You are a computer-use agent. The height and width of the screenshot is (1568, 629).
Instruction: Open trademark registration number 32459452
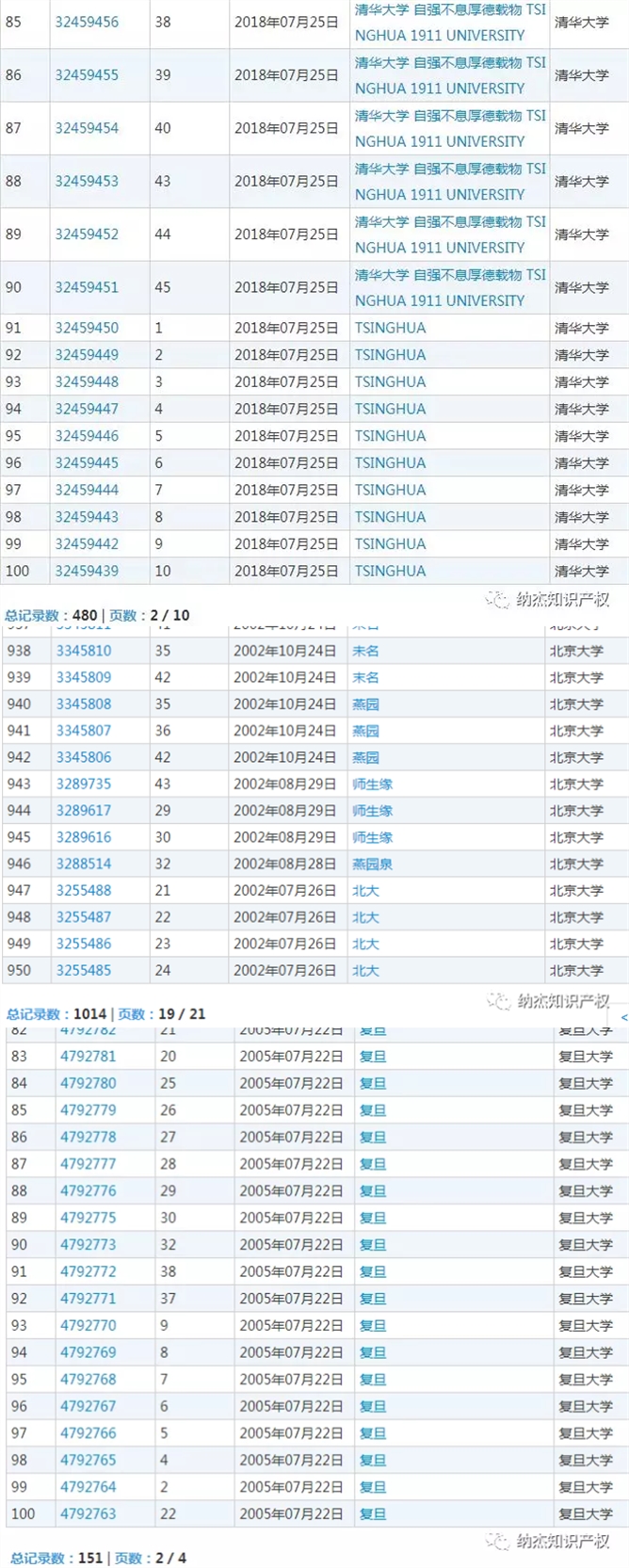(x=87, y=234)
